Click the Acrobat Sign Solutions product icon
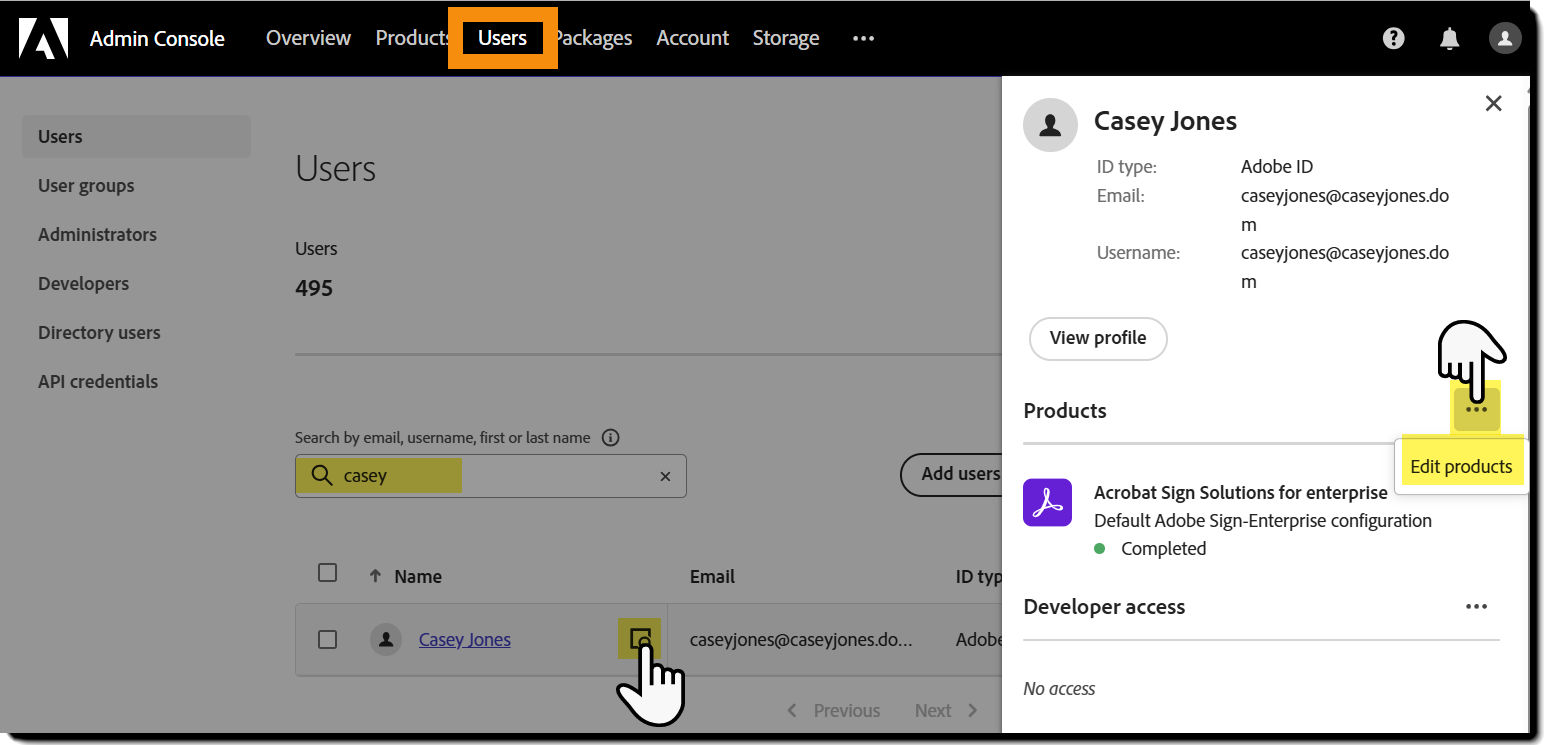The height and width of the screenshot is (745, 1547). click(1047, 502)
